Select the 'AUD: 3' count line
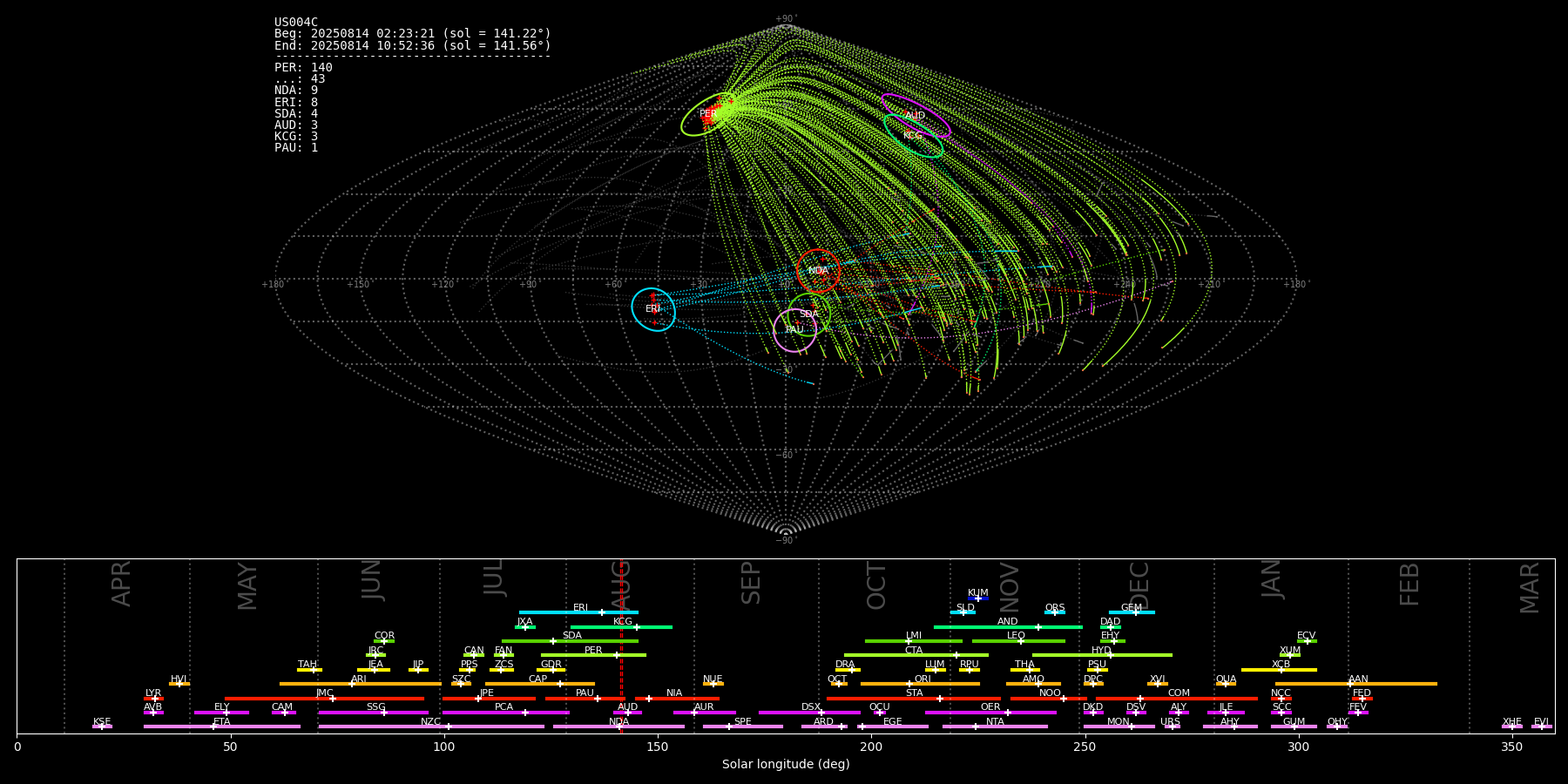1568x784 pixels. pos(296,125)
